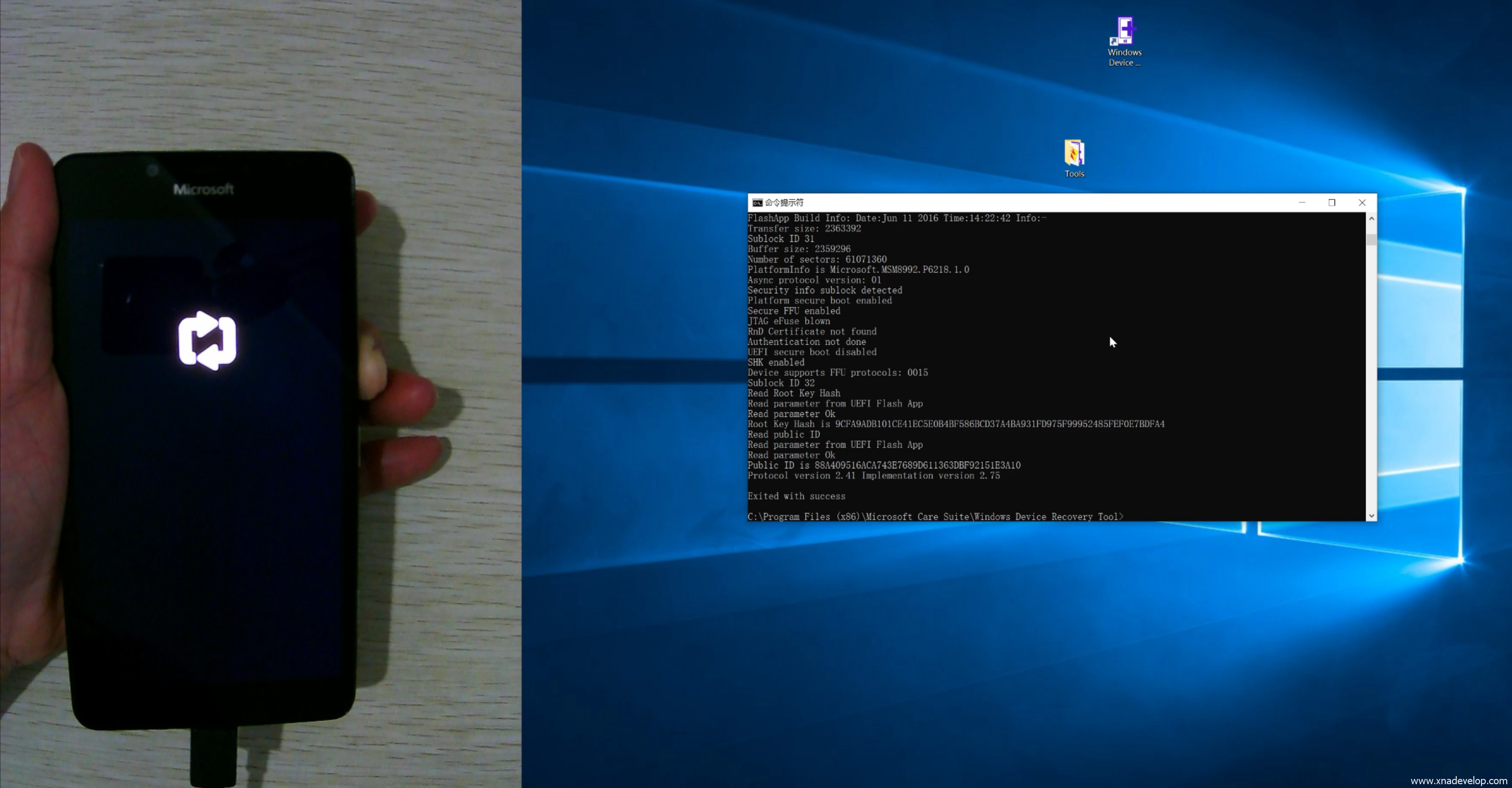Click the Public ID value line
This screenshot has width=1512, height=788.
tap(884, 465)
